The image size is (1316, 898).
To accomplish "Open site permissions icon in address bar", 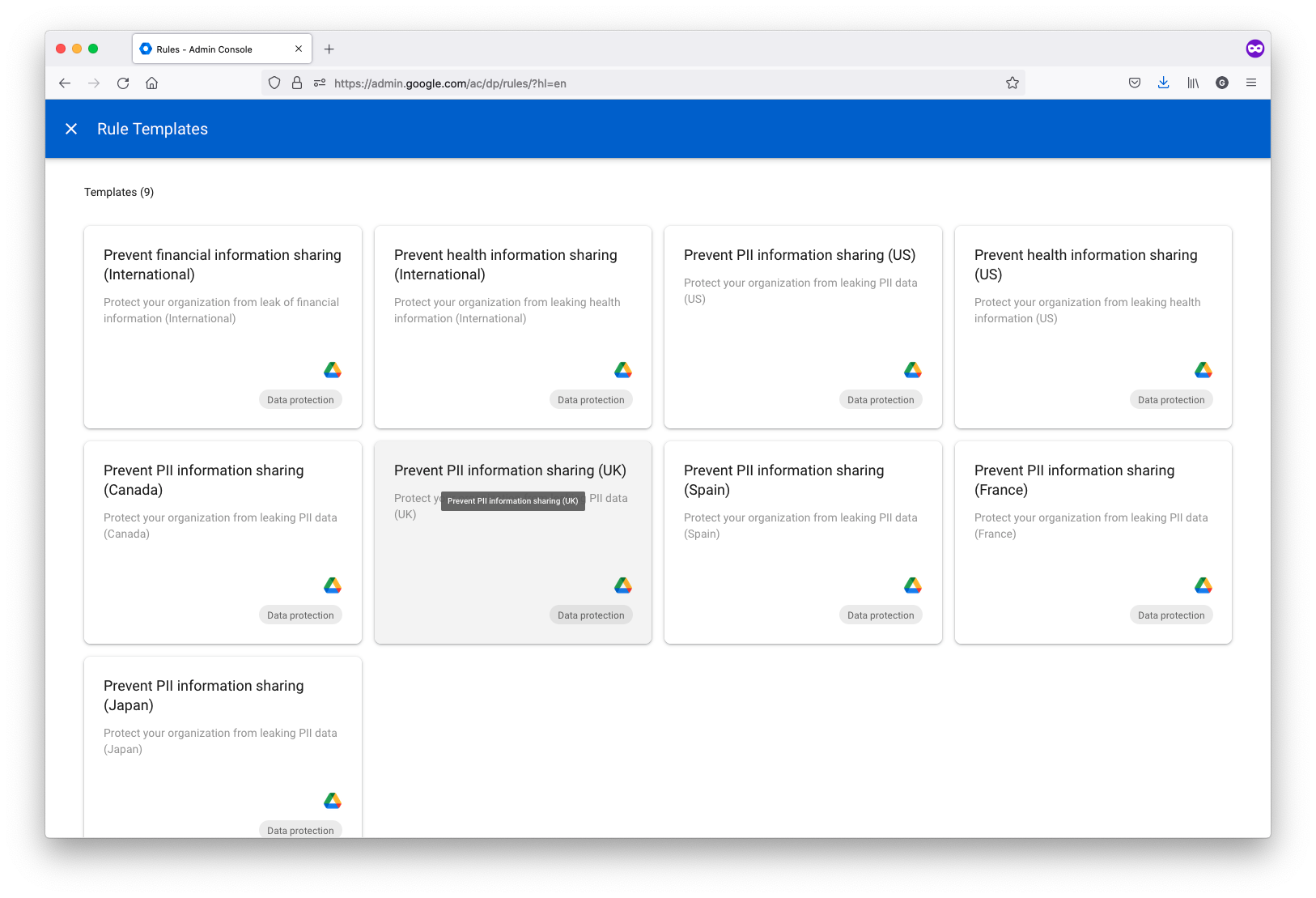I will [x=320, y=83].
